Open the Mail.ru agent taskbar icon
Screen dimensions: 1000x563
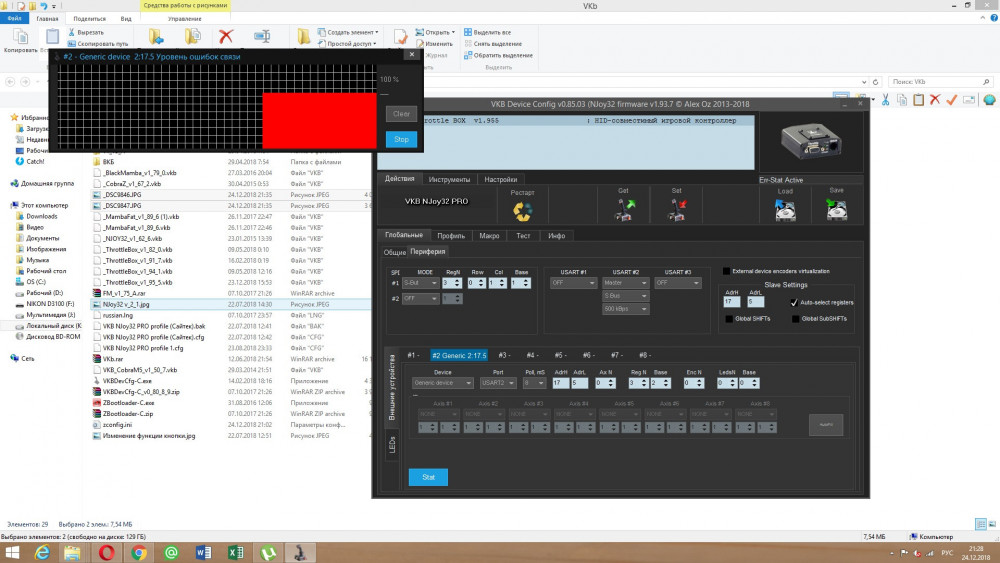171,552
